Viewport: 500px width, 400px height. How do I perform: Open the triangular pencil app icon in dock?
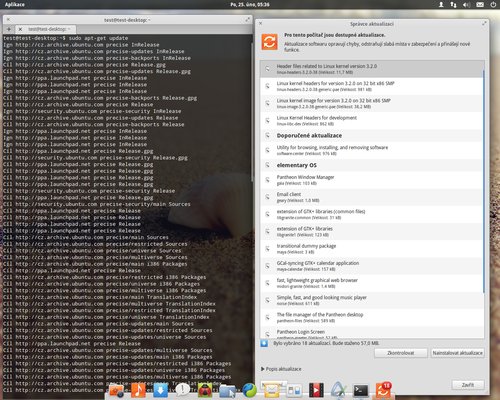coord(338,390)
